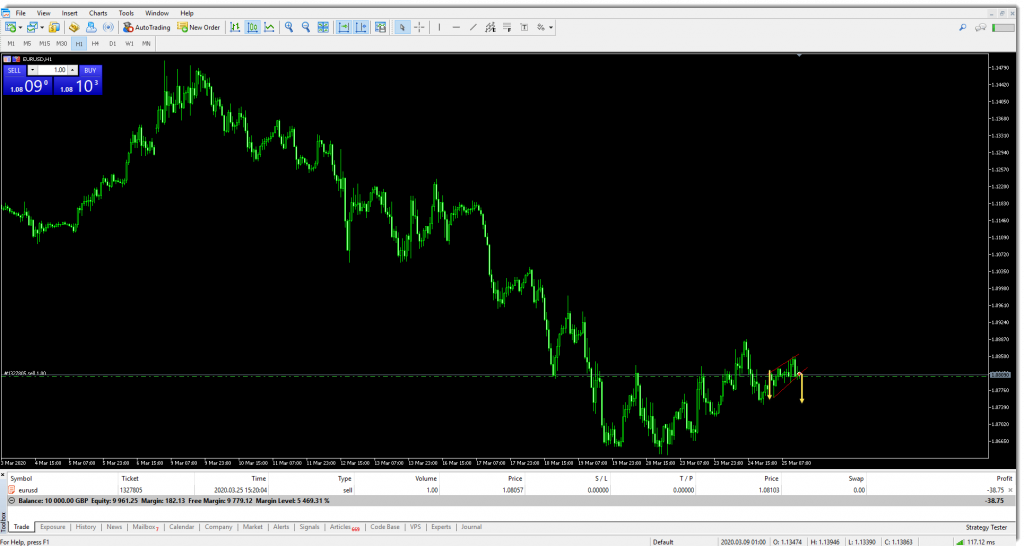Select the text label tool
This screenshot has height=546, width=1024.
pos(526,27)
